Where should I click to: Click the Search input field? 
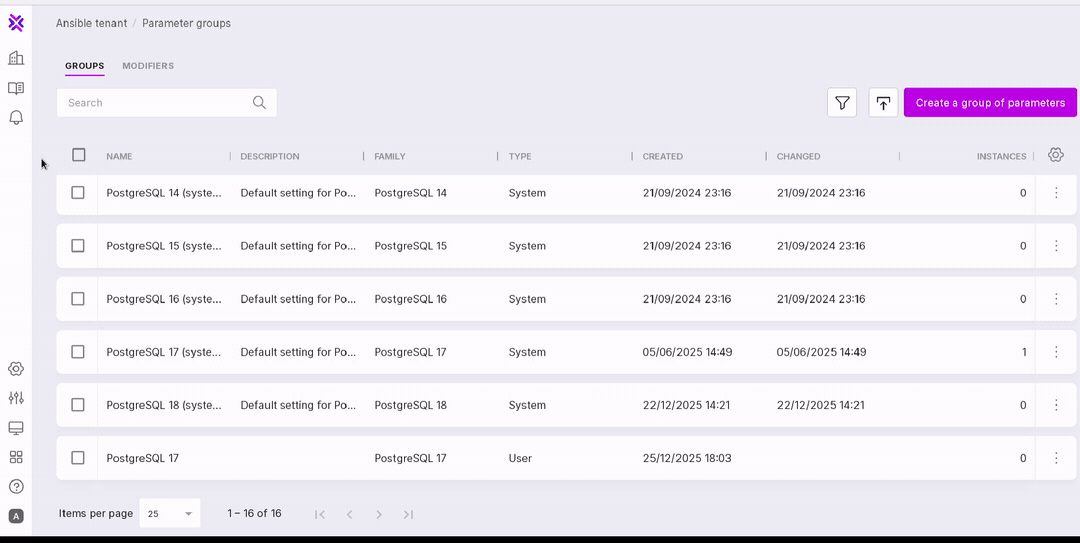coord(155,103)
